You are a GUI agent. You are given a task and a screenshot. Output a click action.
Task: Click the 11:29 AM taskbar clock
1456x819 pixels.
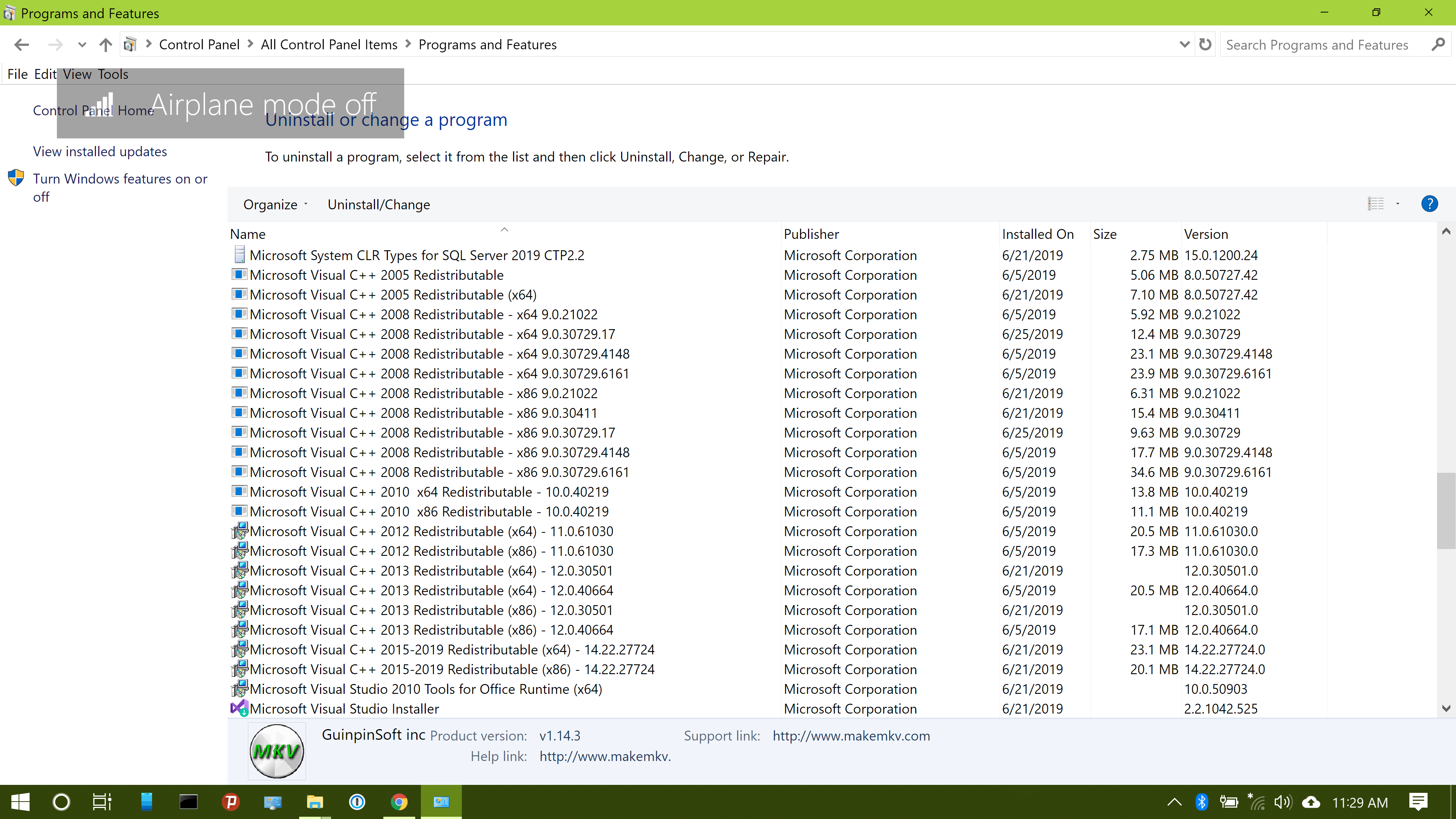tap(1360, 802)
